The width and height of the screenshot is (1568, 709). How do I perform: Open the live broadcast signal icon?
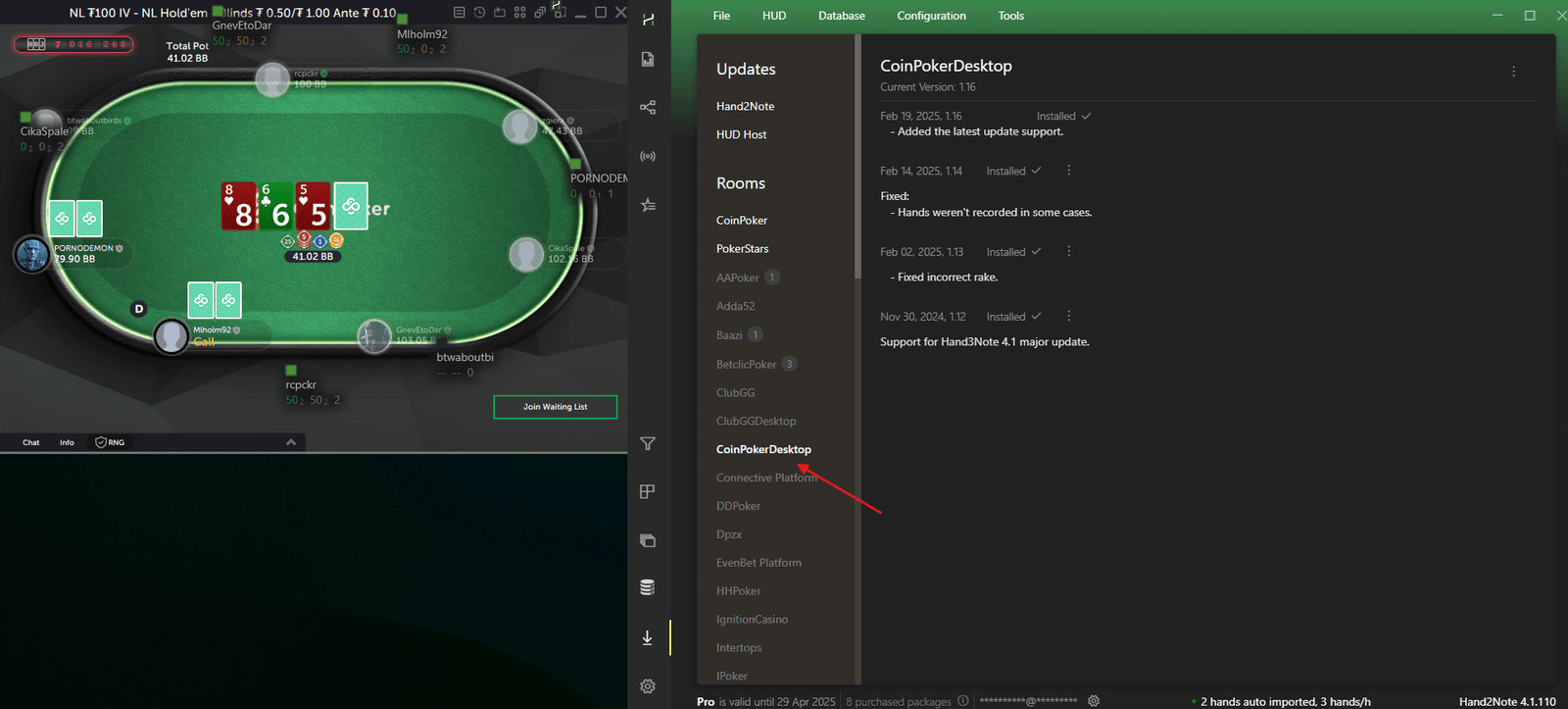(648, 156)
